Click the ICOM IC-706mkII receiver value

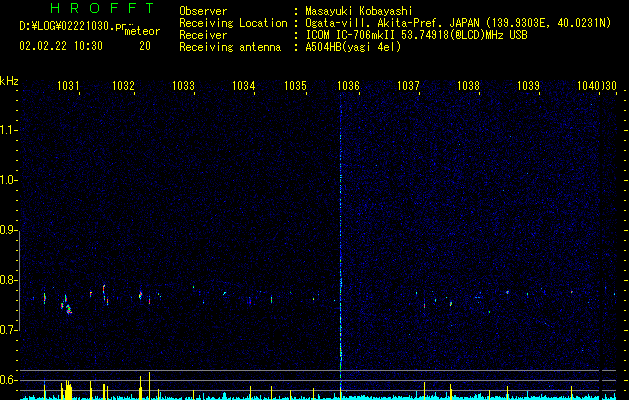(416, 35)
